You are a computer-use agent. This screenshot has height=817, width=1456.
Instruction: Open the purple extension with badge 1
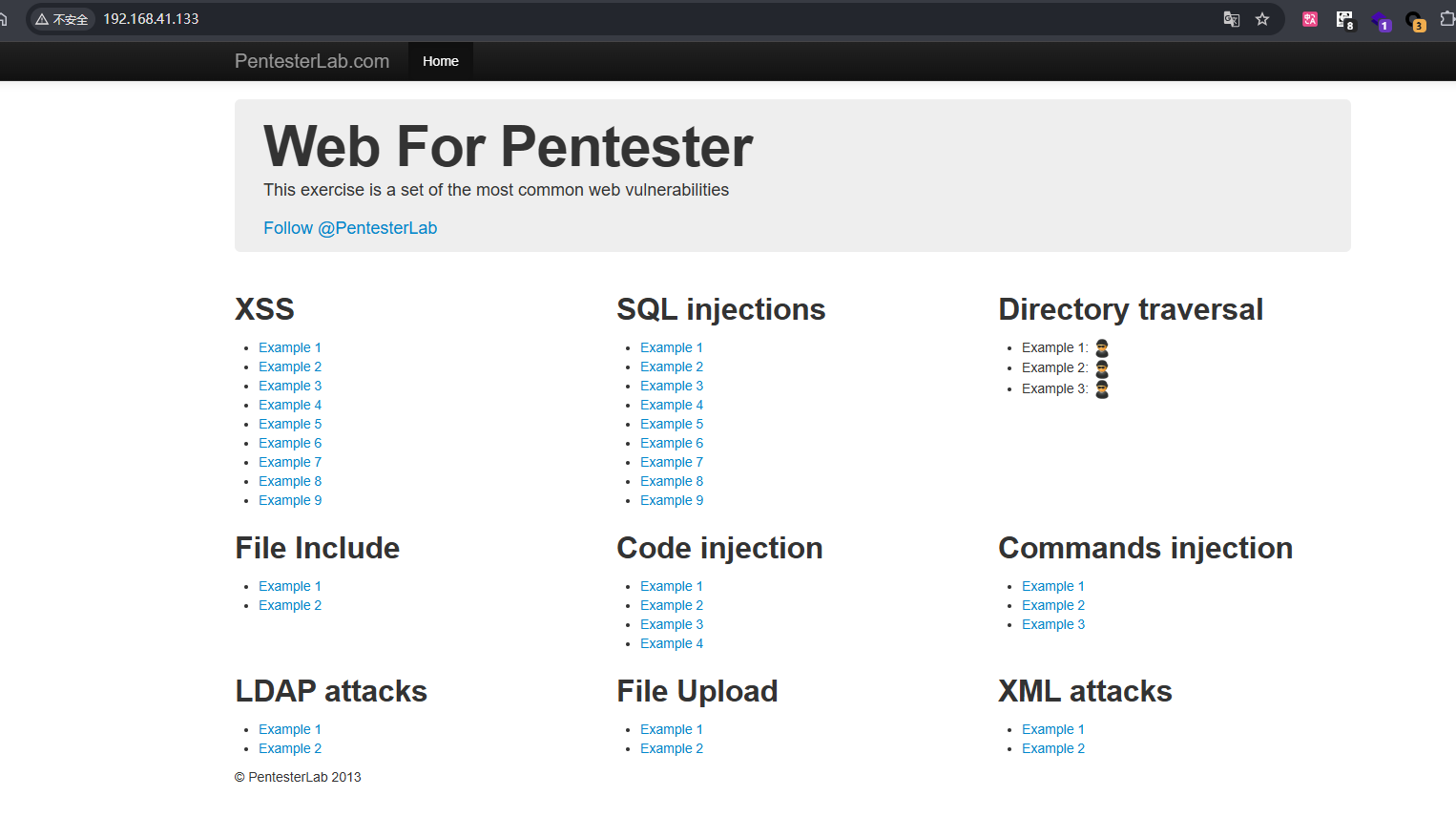click(1381, 20)
